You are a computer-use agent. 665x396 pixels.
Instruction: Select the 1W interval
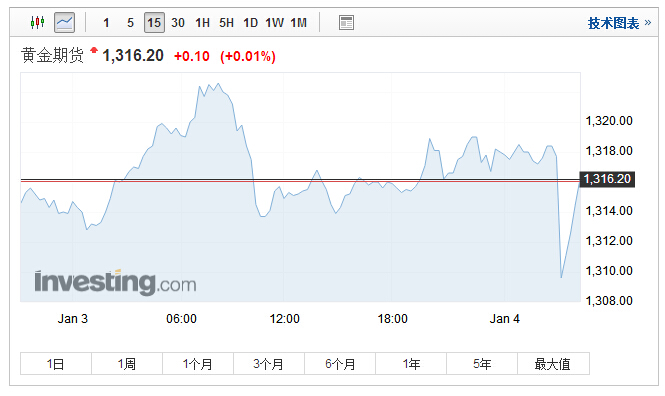274,22
